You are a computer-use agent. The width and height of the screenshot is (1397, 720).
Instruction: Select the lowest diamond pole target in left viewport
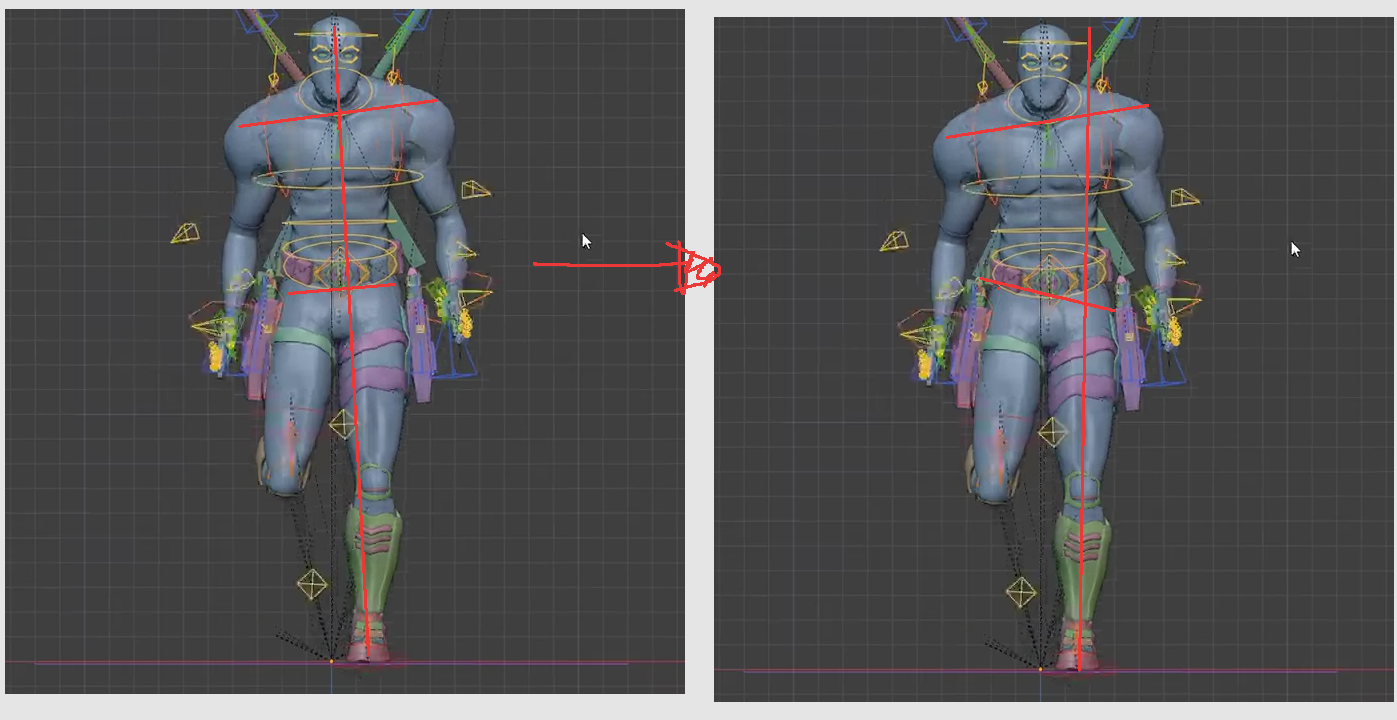click(312, 584)
